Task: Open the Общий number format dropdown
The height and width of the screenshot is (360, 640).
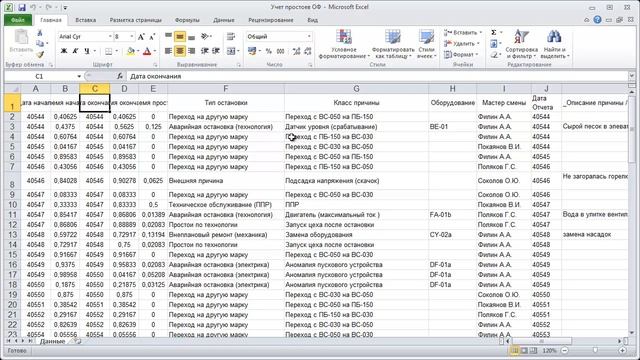Action: [309, 37]
